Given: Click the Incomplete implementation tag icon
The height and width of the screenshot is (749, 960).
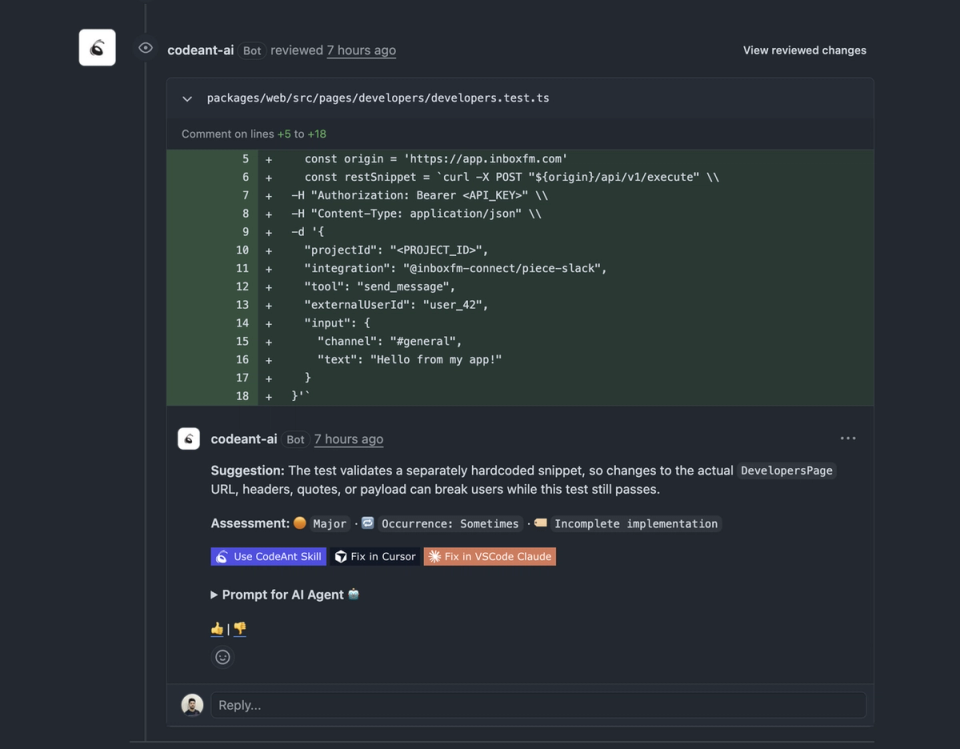Looking at the screenshot, I should [541, 523].
